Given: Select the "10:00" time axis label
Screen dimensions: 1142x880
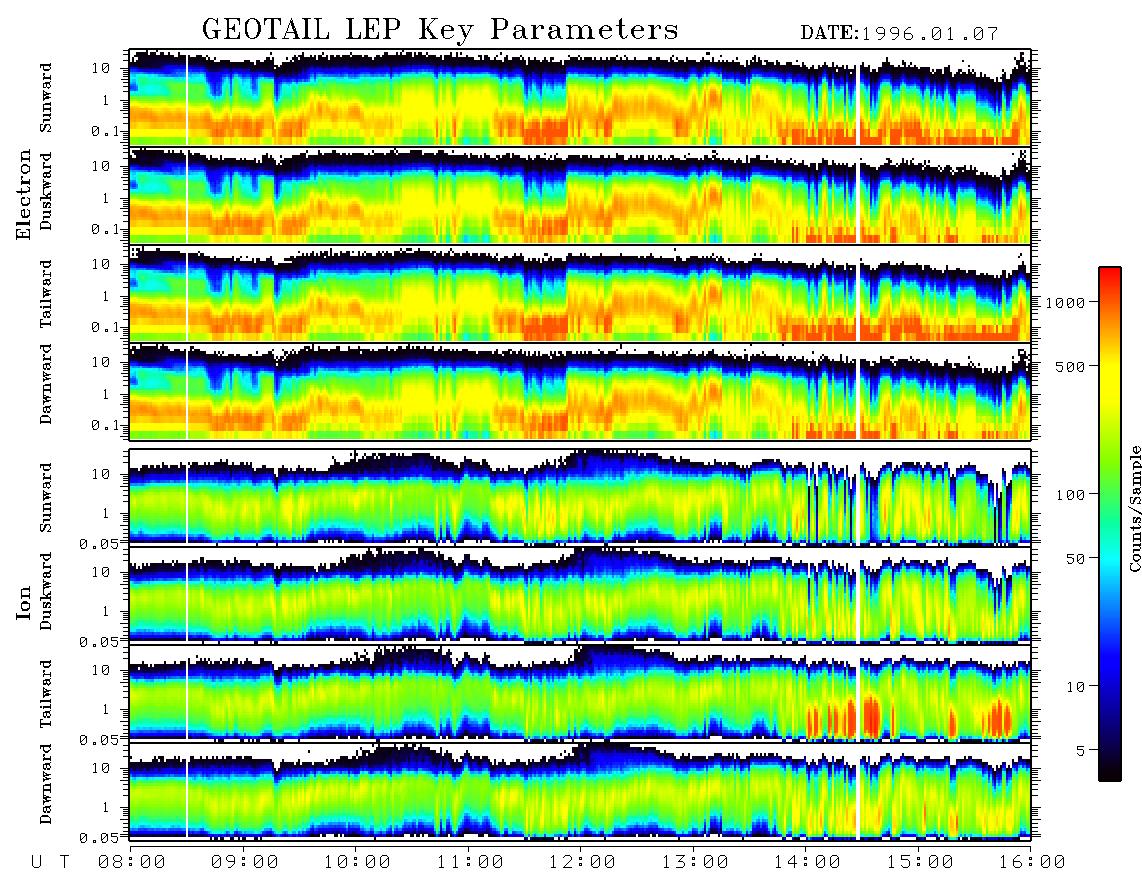Looking at the screenshot, I should click(357, 862).
